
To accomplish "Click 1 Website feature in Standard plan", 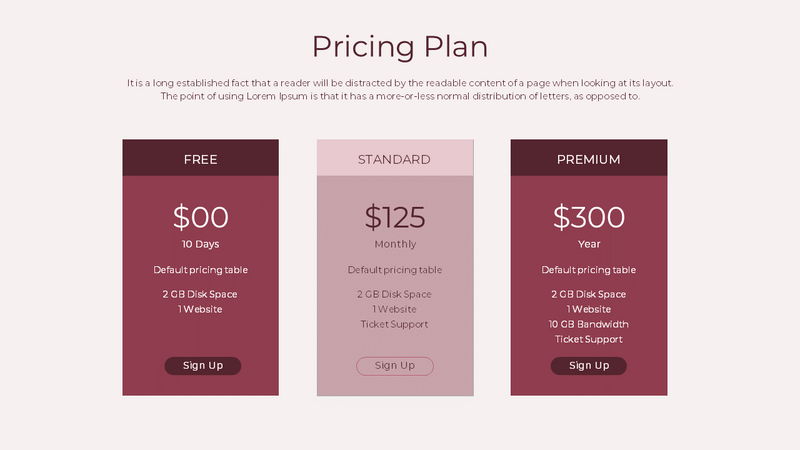I will click(394, 309).
